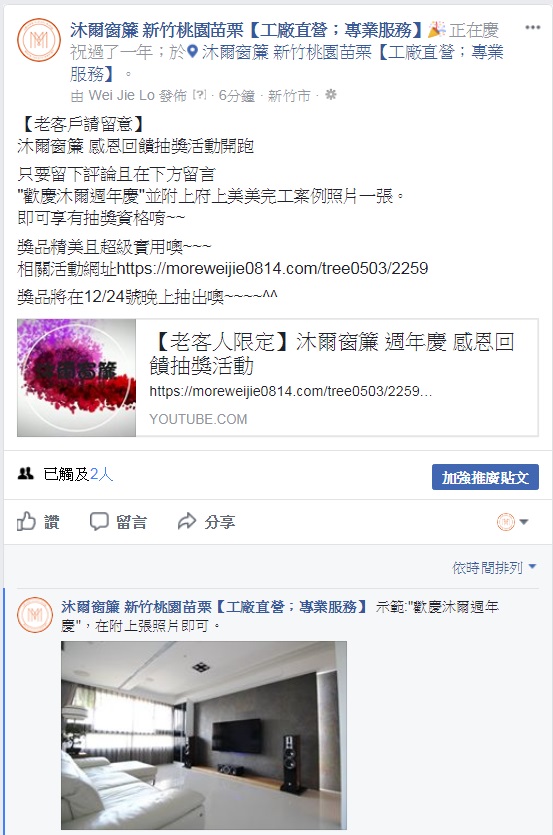Open the post options three-dot menu
Image resolution: width=553 pixels, height=835 pixels.
(x=532, y=28)
